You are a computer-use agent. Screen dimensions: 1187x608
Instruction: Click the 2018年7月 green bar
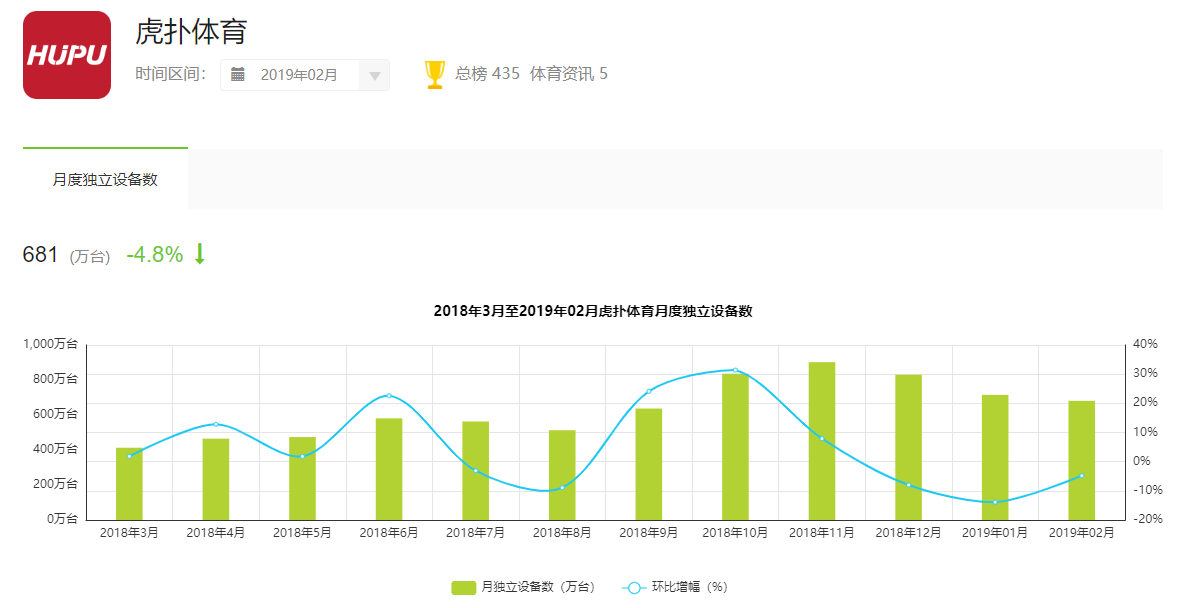[x=475, y=470]
